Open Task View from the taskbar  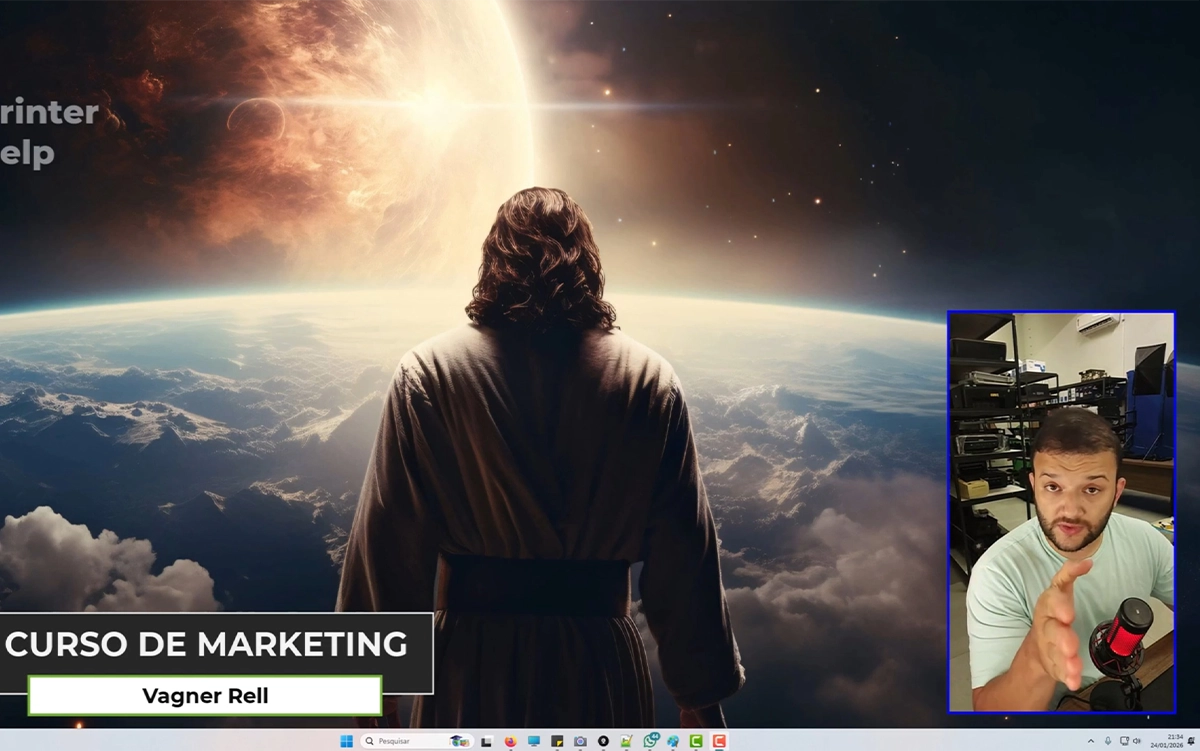pos(487,741)
